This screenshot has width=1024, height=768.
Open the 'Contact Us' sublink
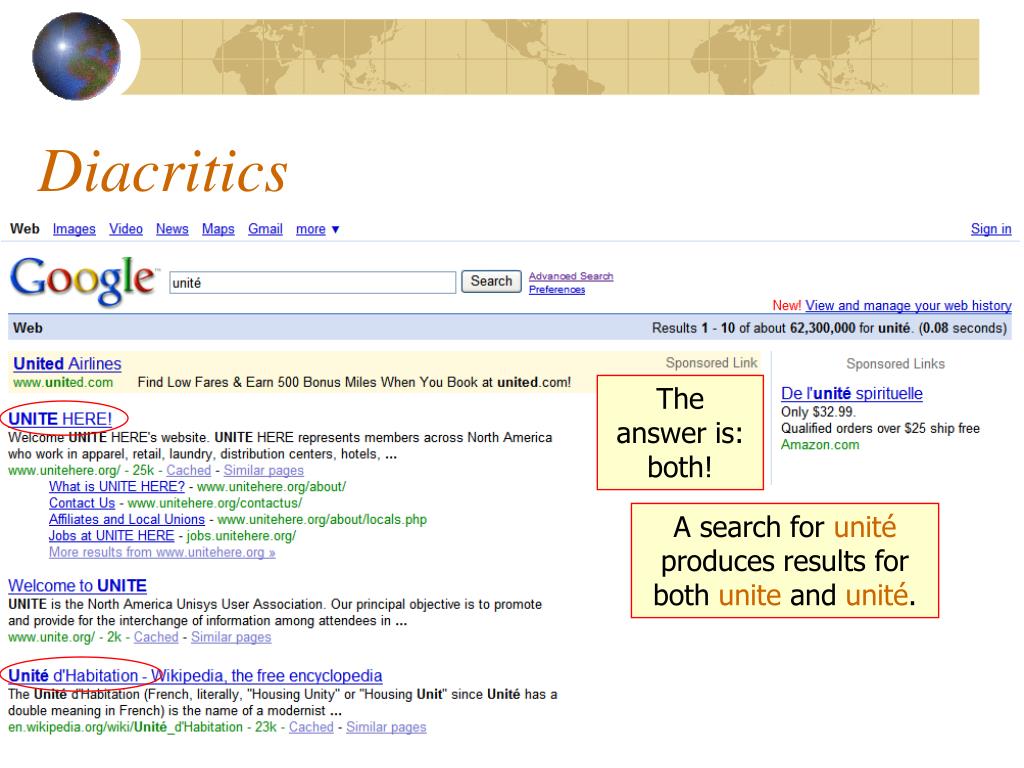82,503
